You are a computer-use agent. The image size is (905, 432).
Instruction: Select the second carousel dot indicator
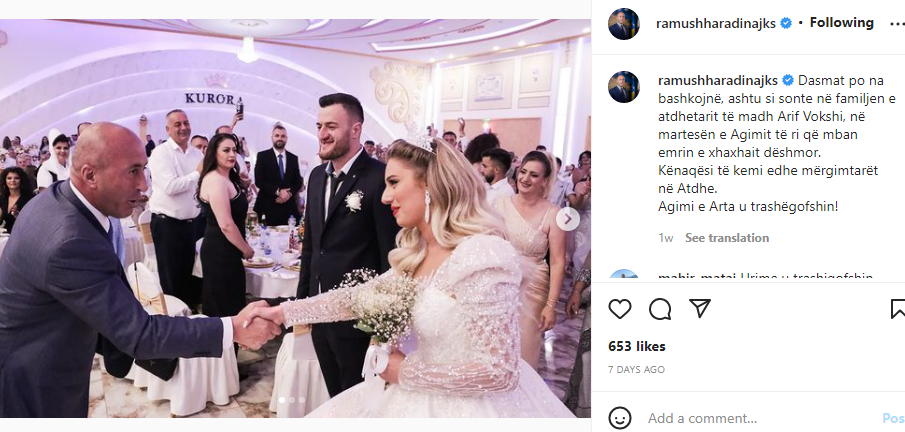coord(291,400)
